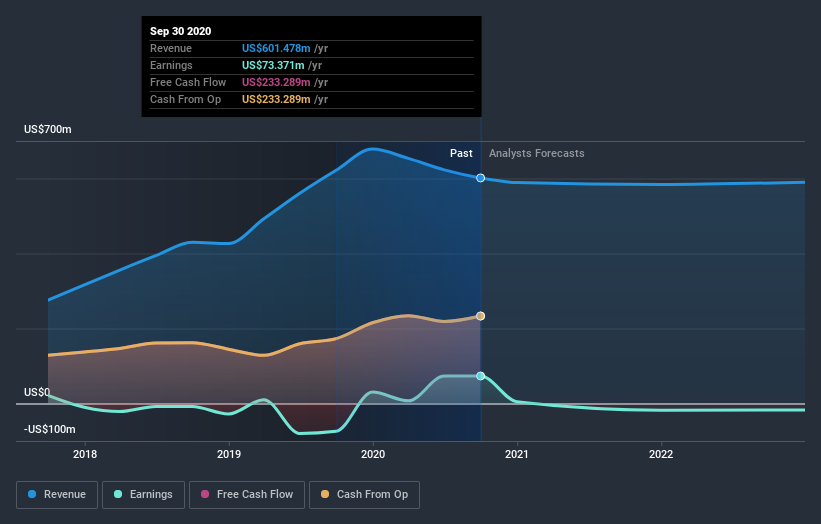Click the US$73.371m earnings value
821x524 pixels.
[x=273, y=65]
